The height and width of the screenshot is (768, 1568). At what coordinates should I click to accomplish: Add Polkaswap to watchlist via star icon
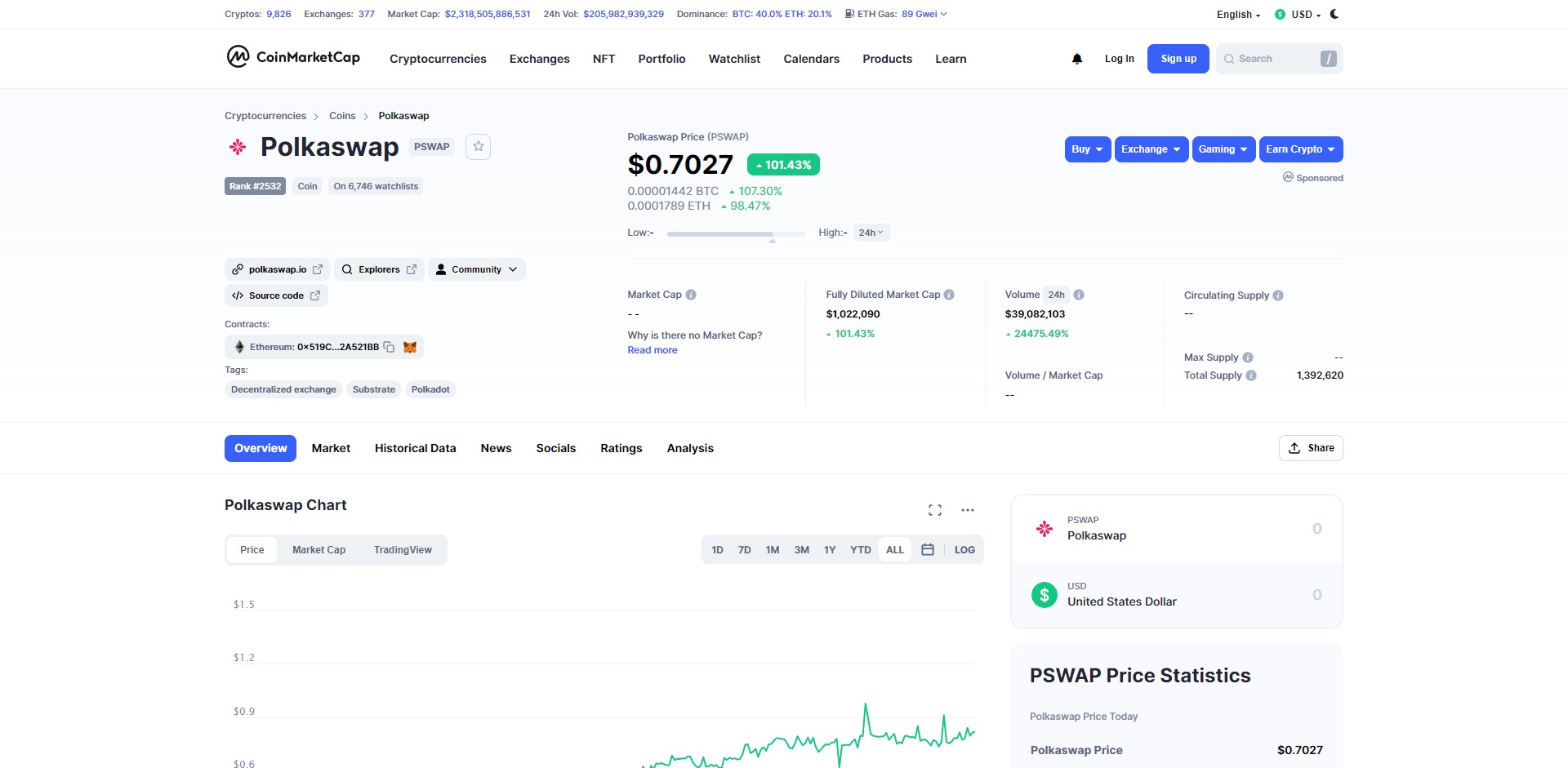click(x=478, y=147)
